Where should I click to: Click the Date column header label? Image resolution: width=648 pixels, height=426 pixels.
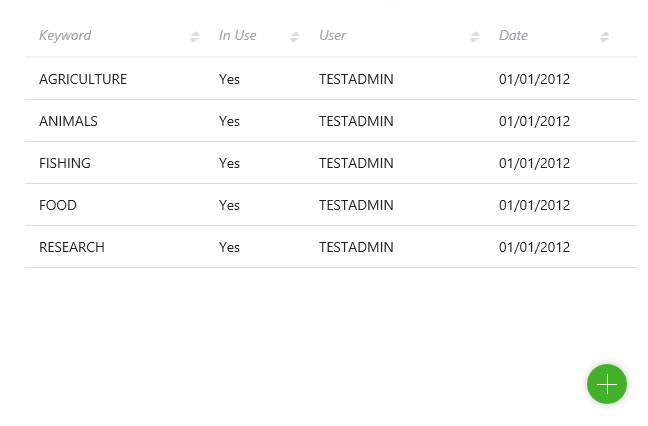tap(513, 36)
